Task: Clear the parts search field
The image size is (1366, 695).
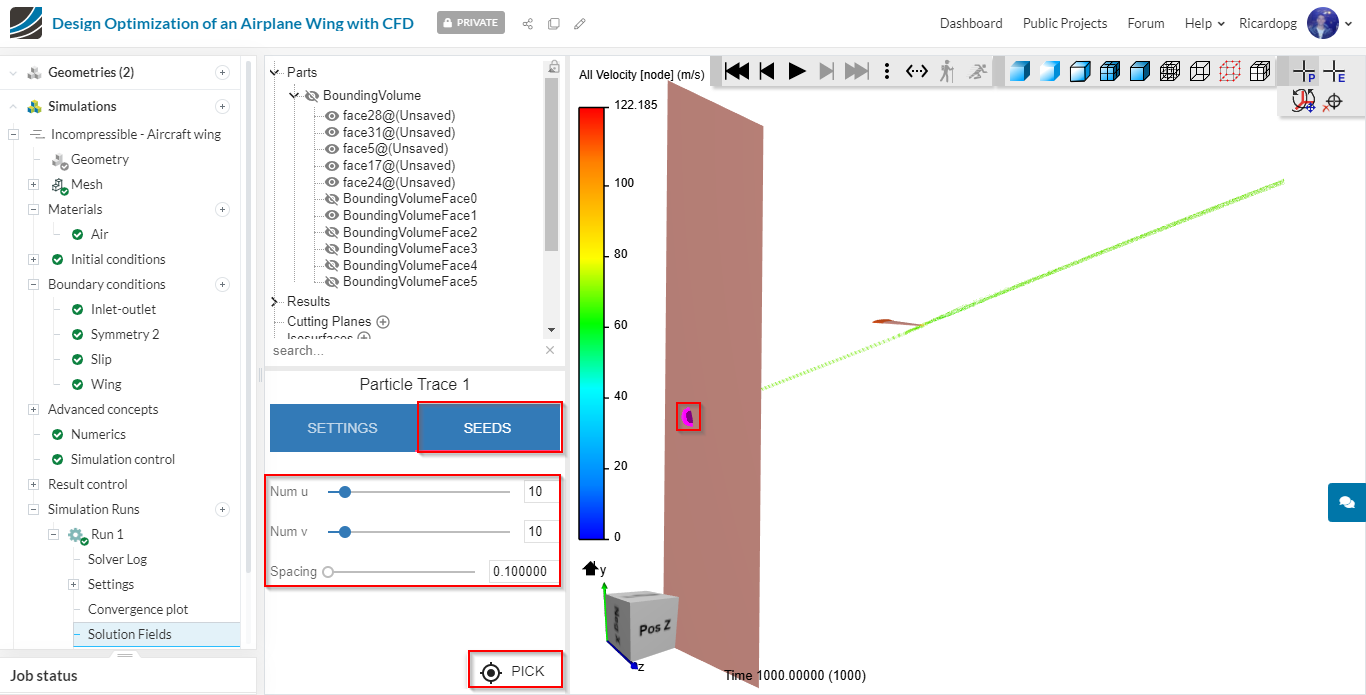Action: click(550, 350)
